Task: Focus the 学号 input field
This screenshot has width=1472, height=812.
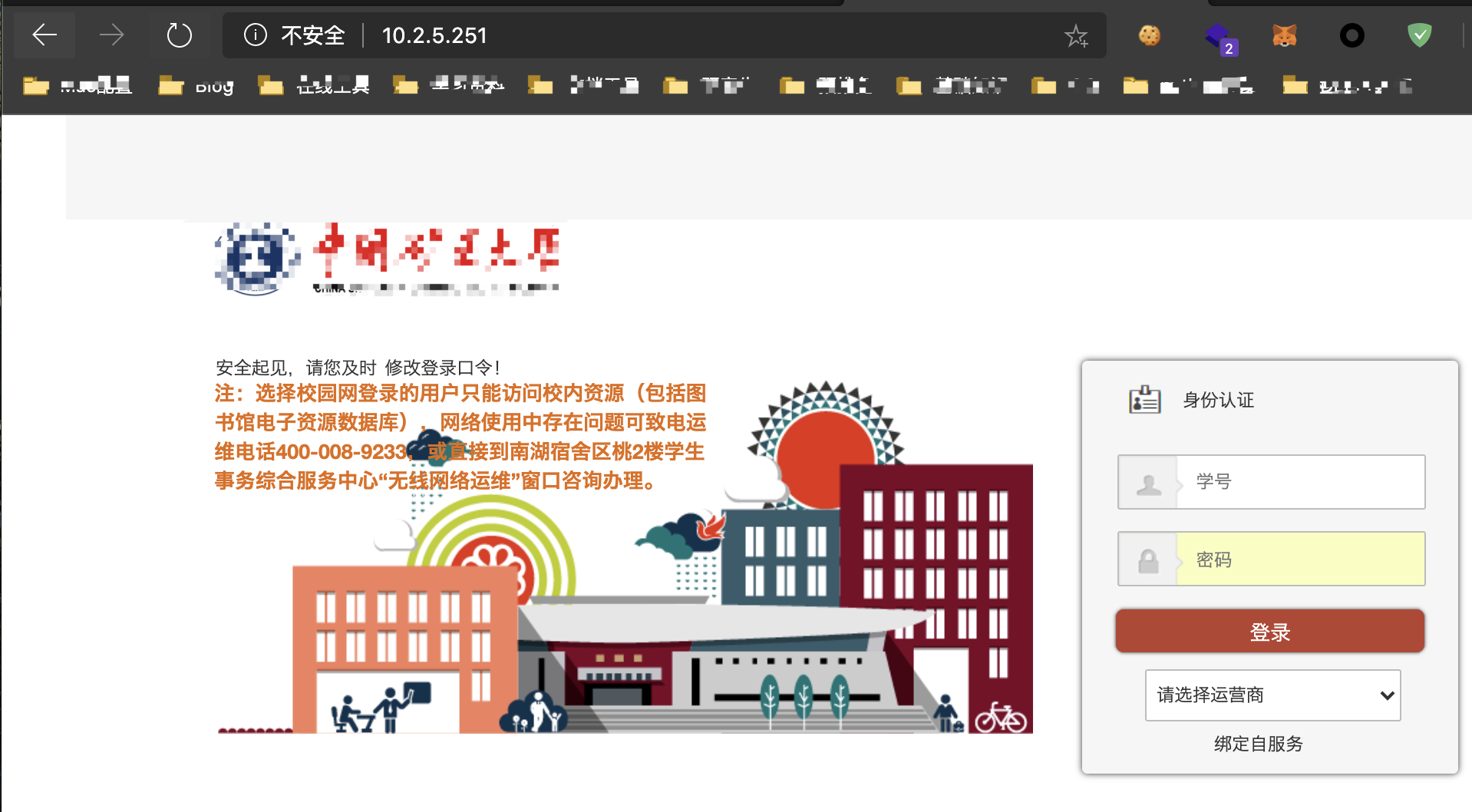Action: [1272, 482]
